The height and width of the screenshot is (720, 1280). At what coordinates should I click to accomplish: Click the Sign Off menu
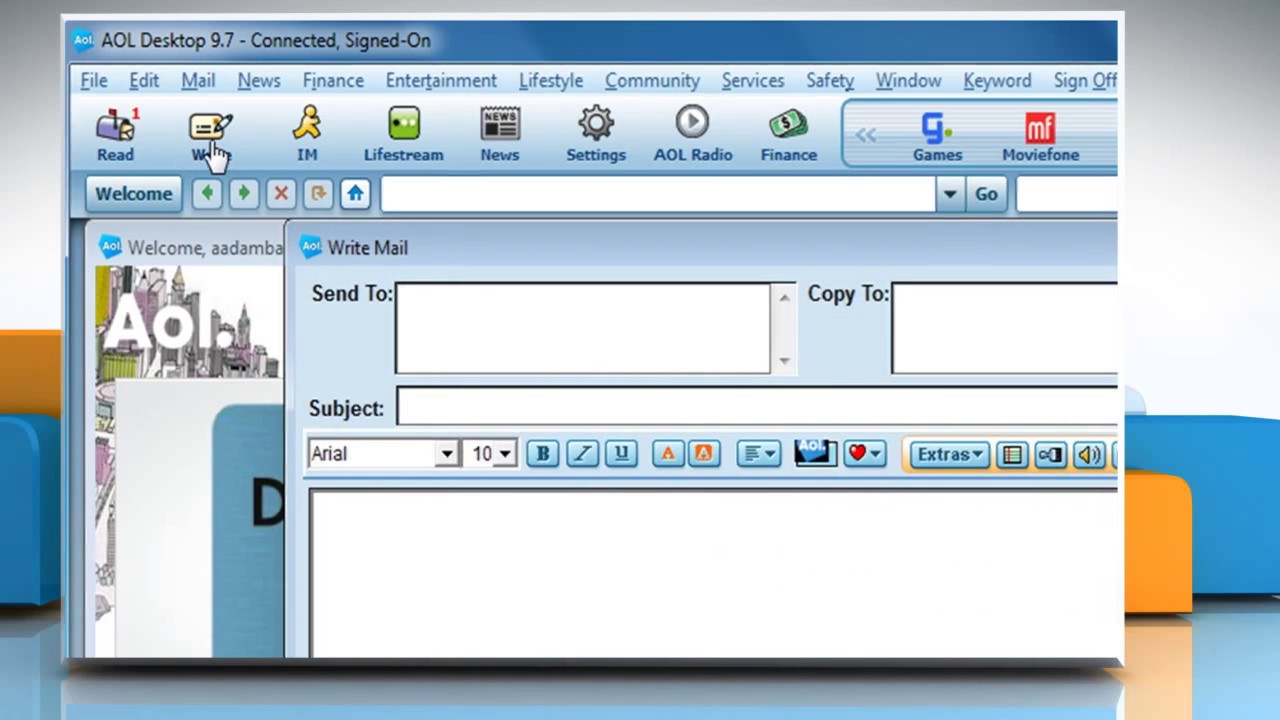(1085, 81)
